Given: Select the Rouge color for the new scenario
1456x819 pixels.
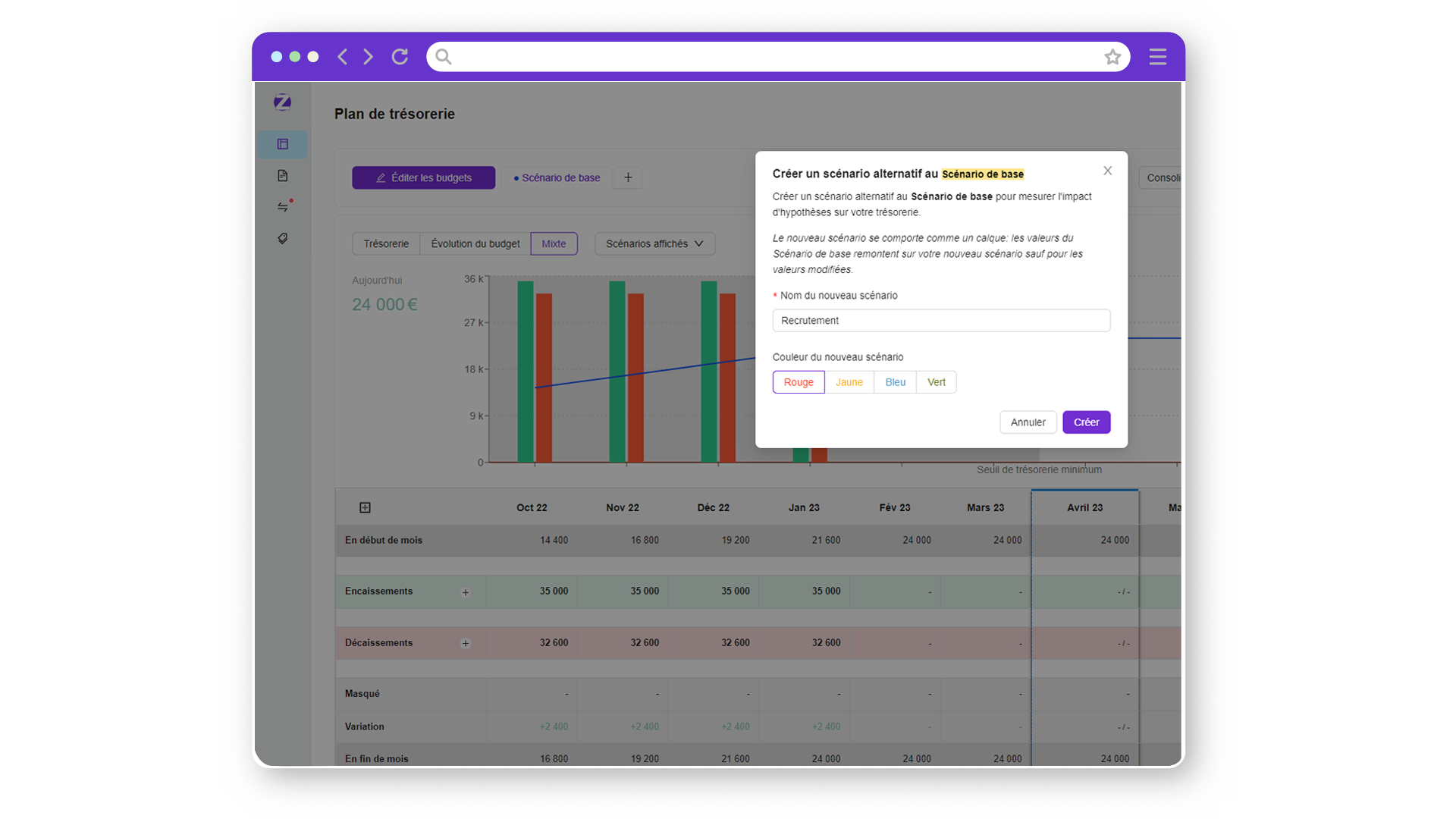Looking at the screenshot, I should pos(798,382).
